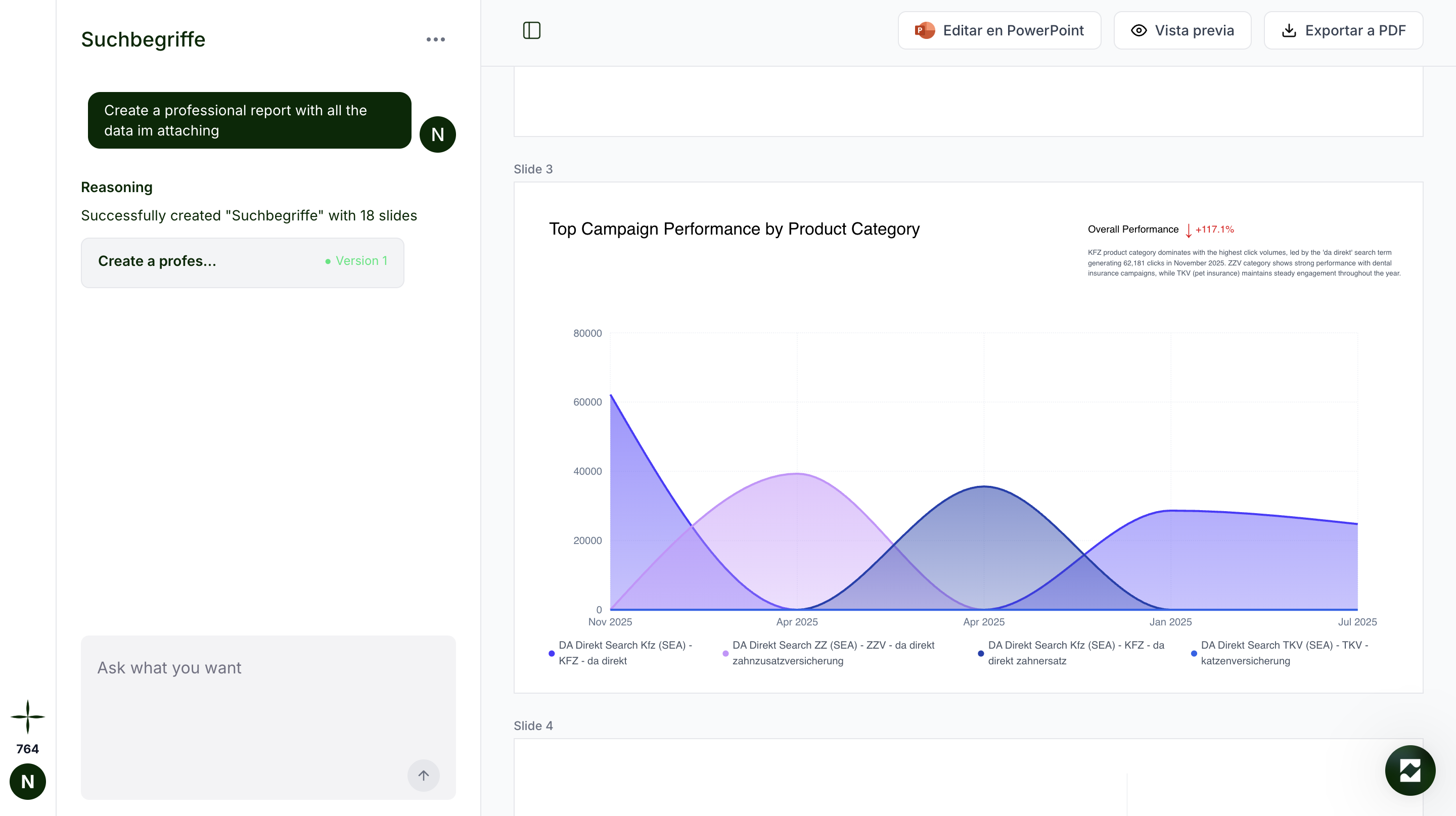
Task: Expand the Reasoning section
Action: (116, 187)
